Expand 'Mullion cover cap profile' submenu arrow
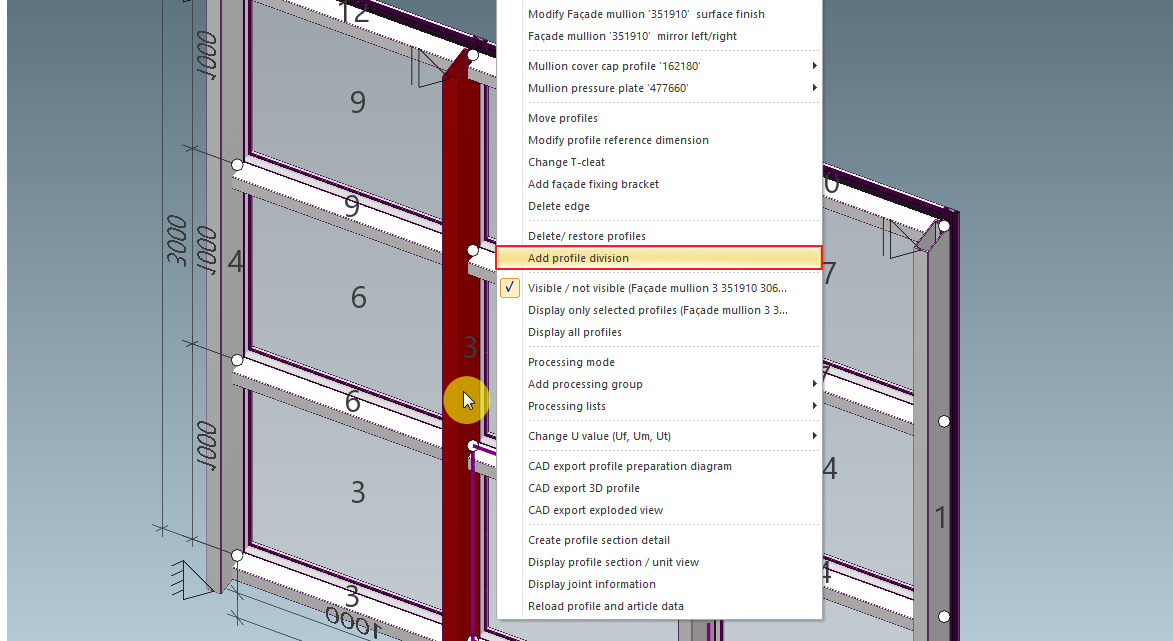Screen dimensions: 1173x641 point(814,66)
